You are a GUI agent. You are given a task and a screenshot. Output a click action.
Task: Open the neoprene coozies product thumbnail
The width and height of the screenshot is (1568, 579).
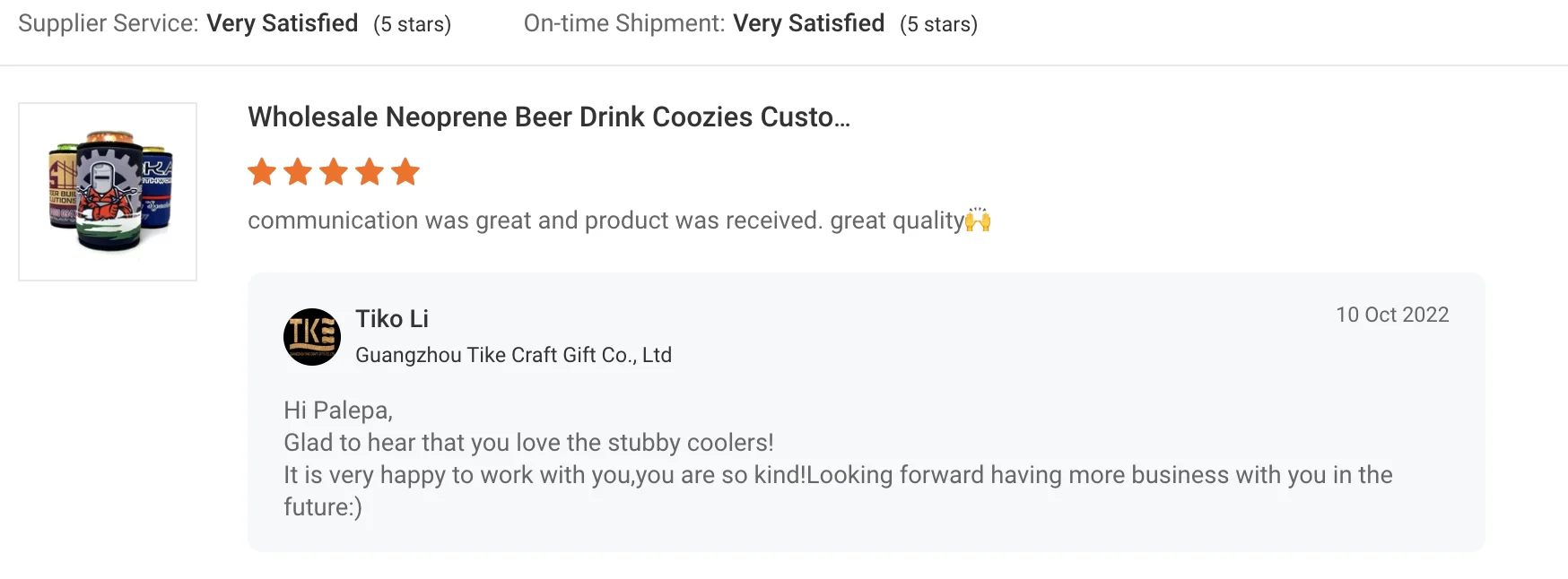click(x=108, y=192)
